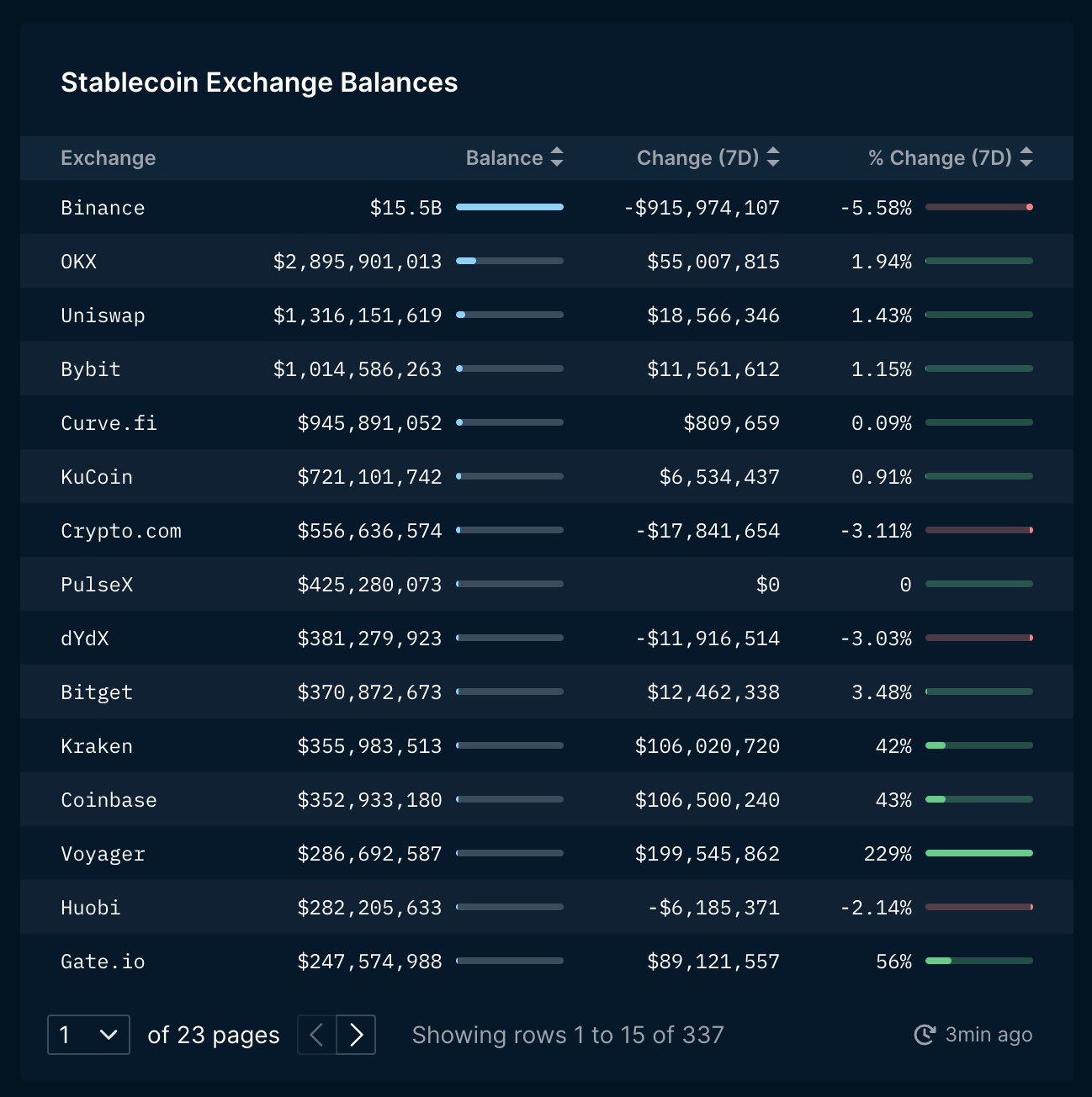Open the Kraken exchange entry

(x=97, y=746)
